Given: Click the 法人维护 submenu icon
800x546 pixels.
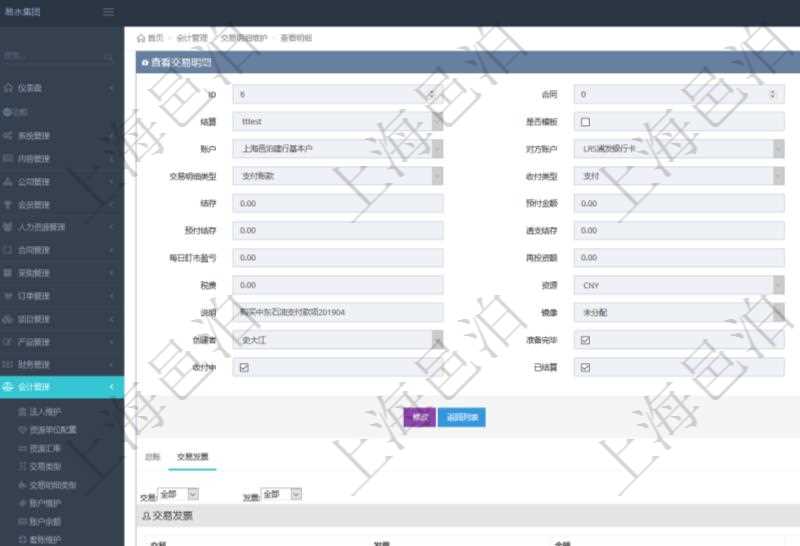Looking at the screenshot, I should click(22, 412).
